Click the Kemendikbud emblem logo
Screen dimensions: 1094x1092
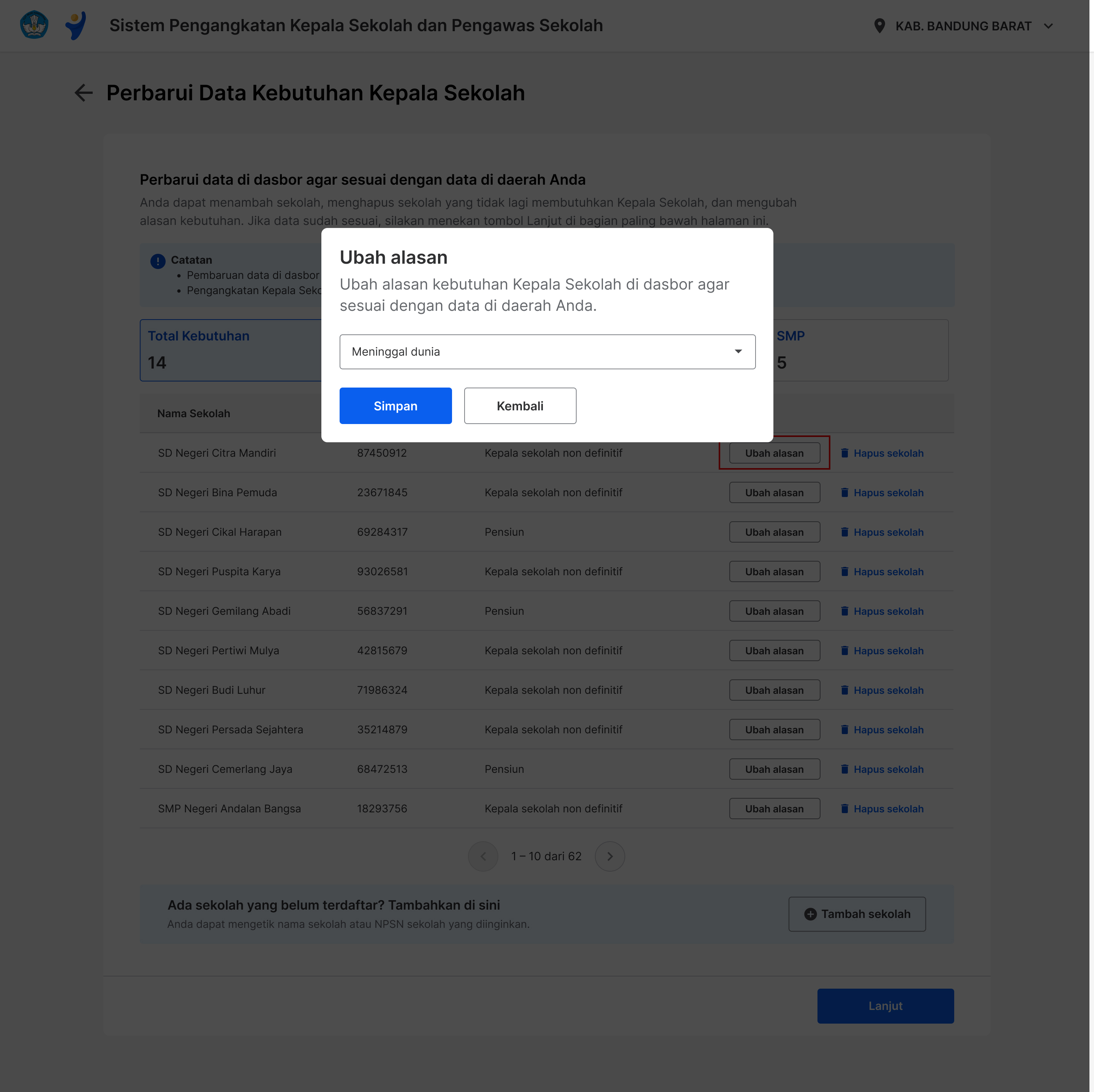pyautogui.click(x=34, y=25)
